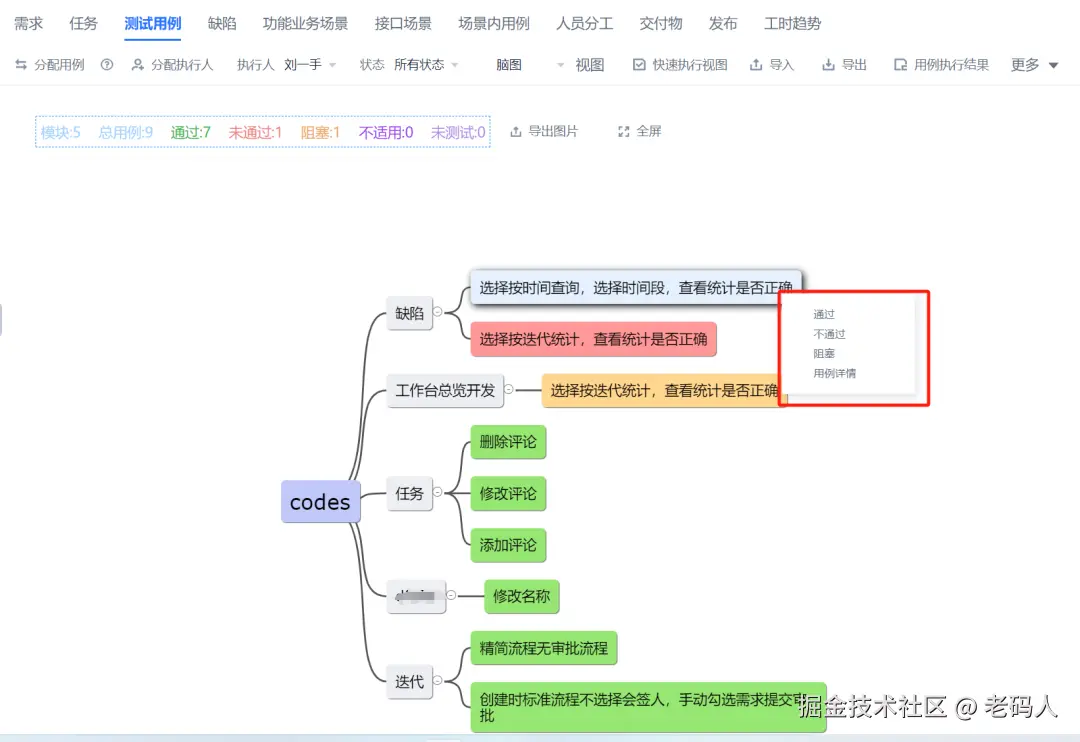Click the help question mark icon

(107, 64)
